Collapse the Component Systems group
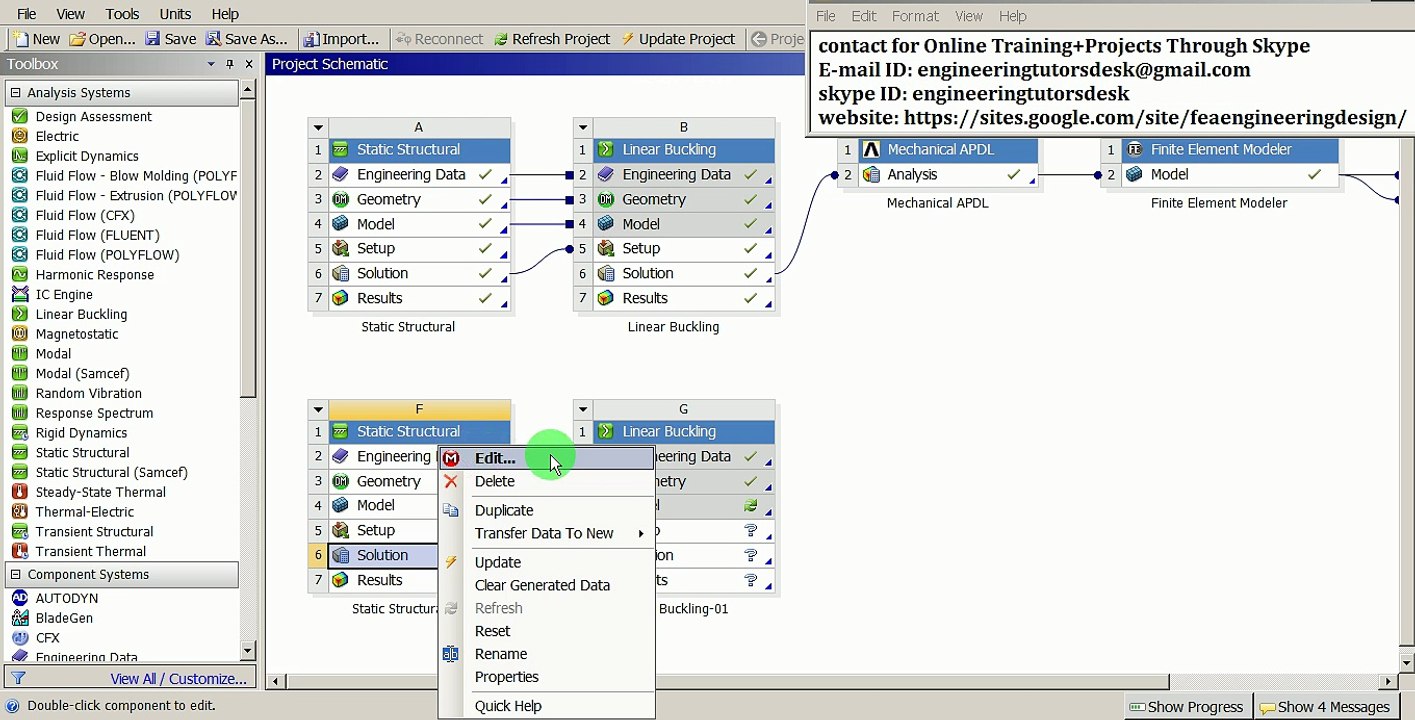The height and width of the screenshot is (720, 1415). point(15,574)
